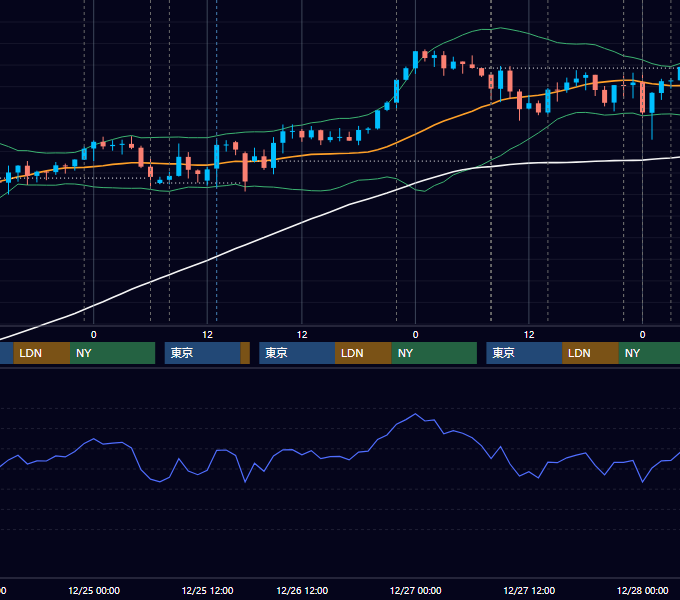Viewport: 680px width, 600px height.
Task: Click the 12/27 12:00 time axis label
Action: (x=529, y=590)
